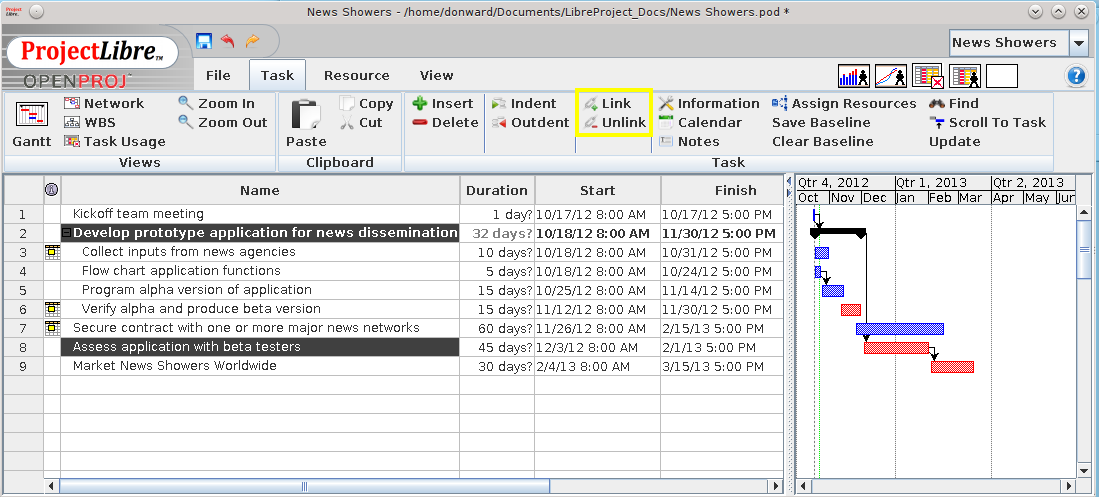Outdent the selected task
The height and width of the screenshot is (497, 1099).
[531, 123]
